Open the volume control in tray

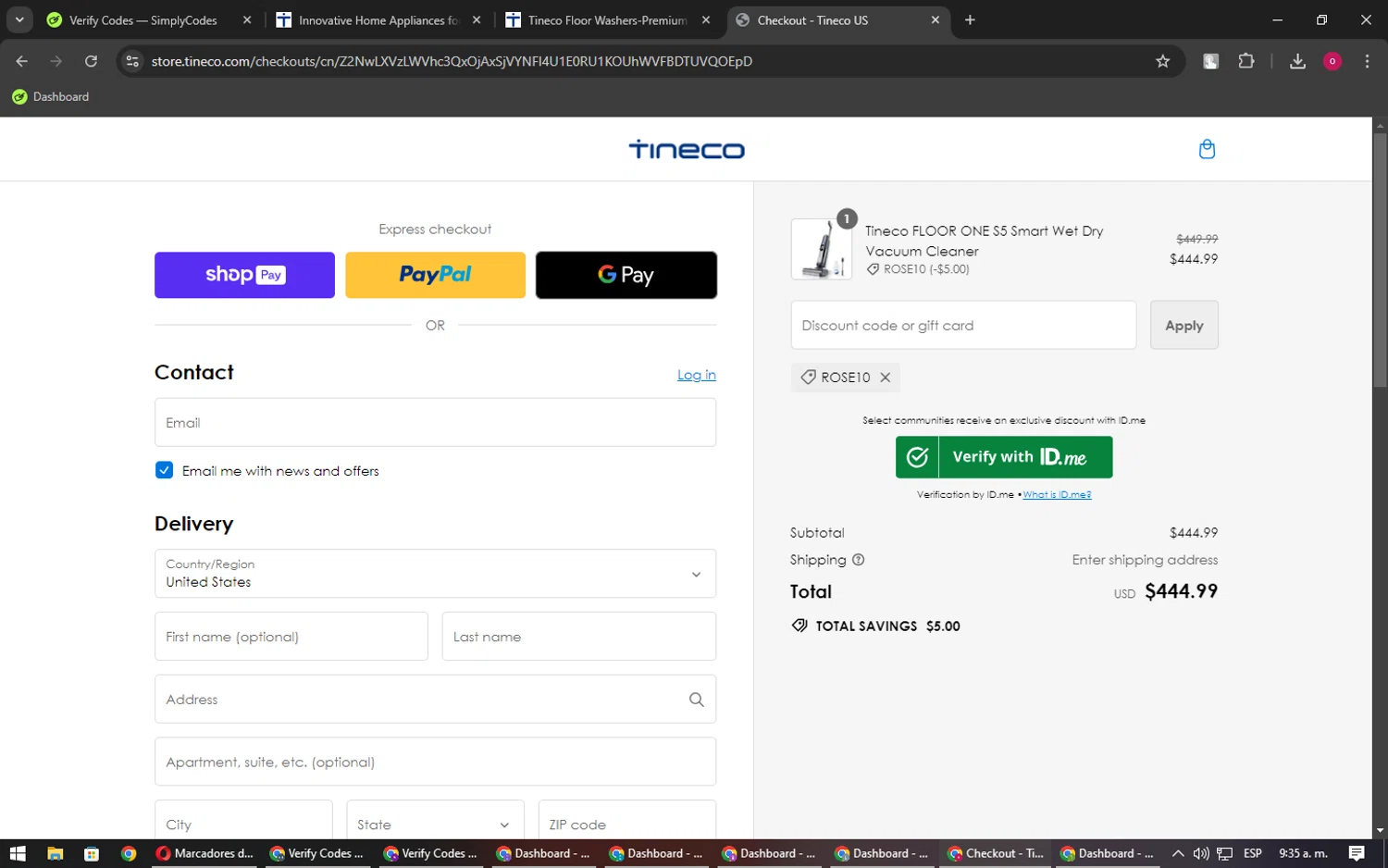1201,853
